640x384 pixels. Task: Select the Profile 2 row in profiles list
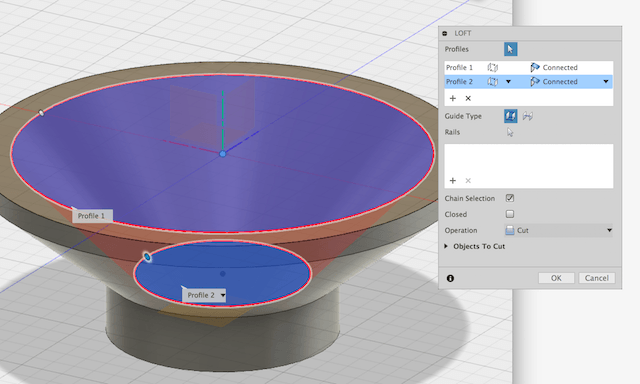coord(529,82)
